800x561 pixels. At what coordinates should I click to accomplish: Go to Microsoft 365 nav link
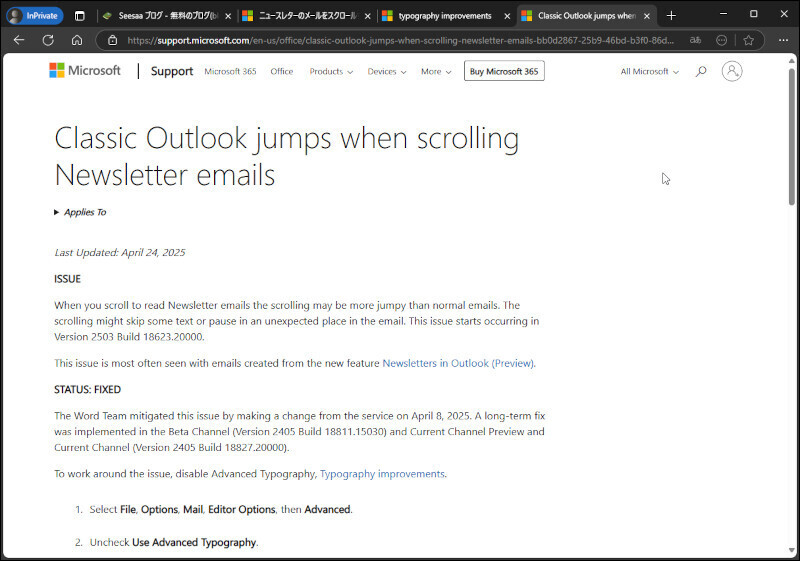click(230, 71)
